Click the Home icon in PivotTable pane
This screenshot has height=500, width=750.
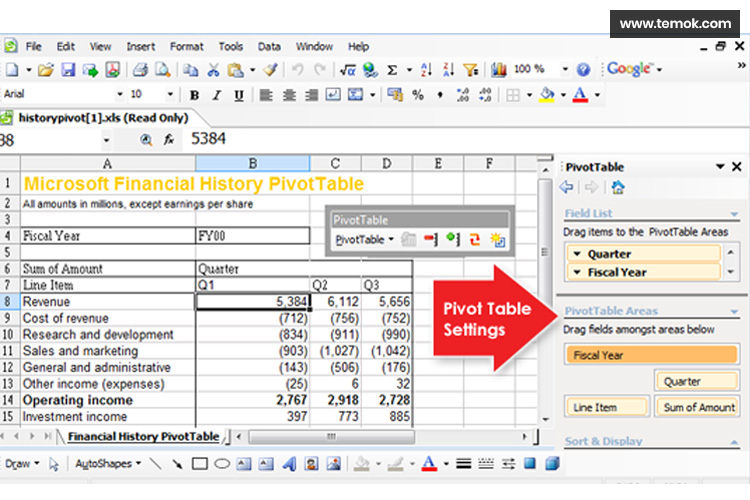click(618, 187)
